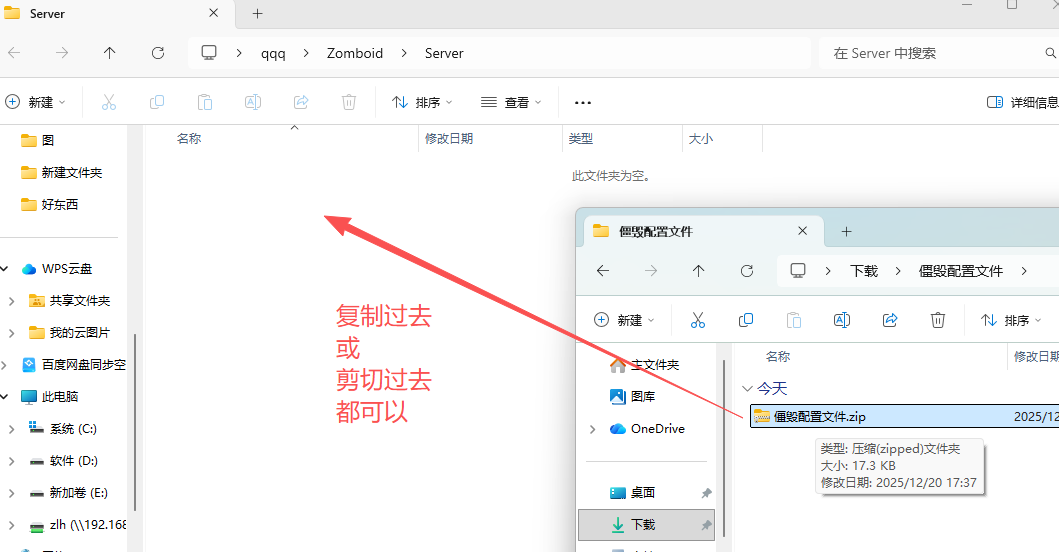Collapse the 今天 group in file list
This screenshot has width=1059, height=552.
pos(747,388)
